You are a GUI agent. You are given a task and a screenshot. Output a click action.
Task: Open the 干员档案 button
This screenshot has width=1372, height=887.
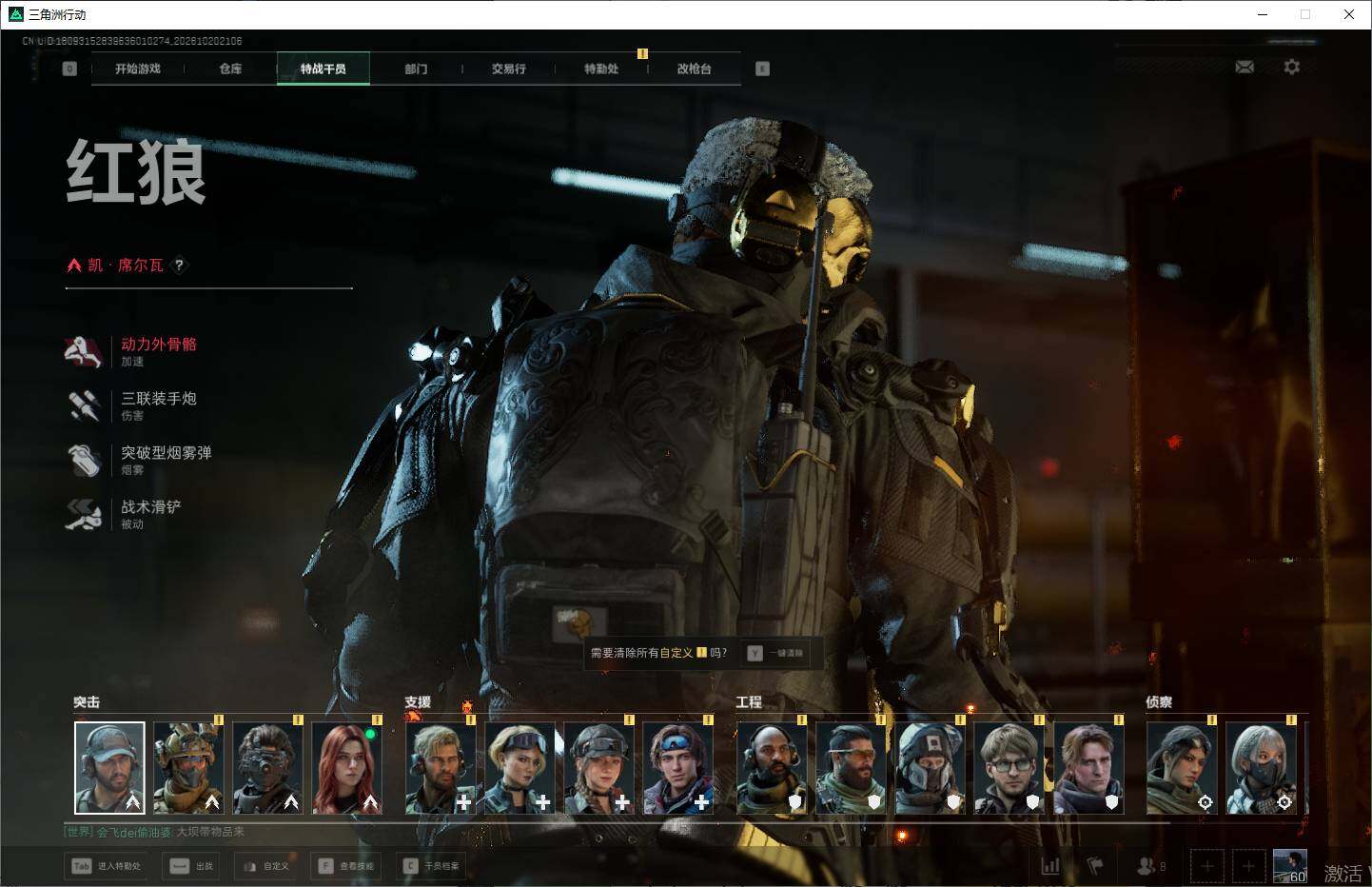[432, 866]
